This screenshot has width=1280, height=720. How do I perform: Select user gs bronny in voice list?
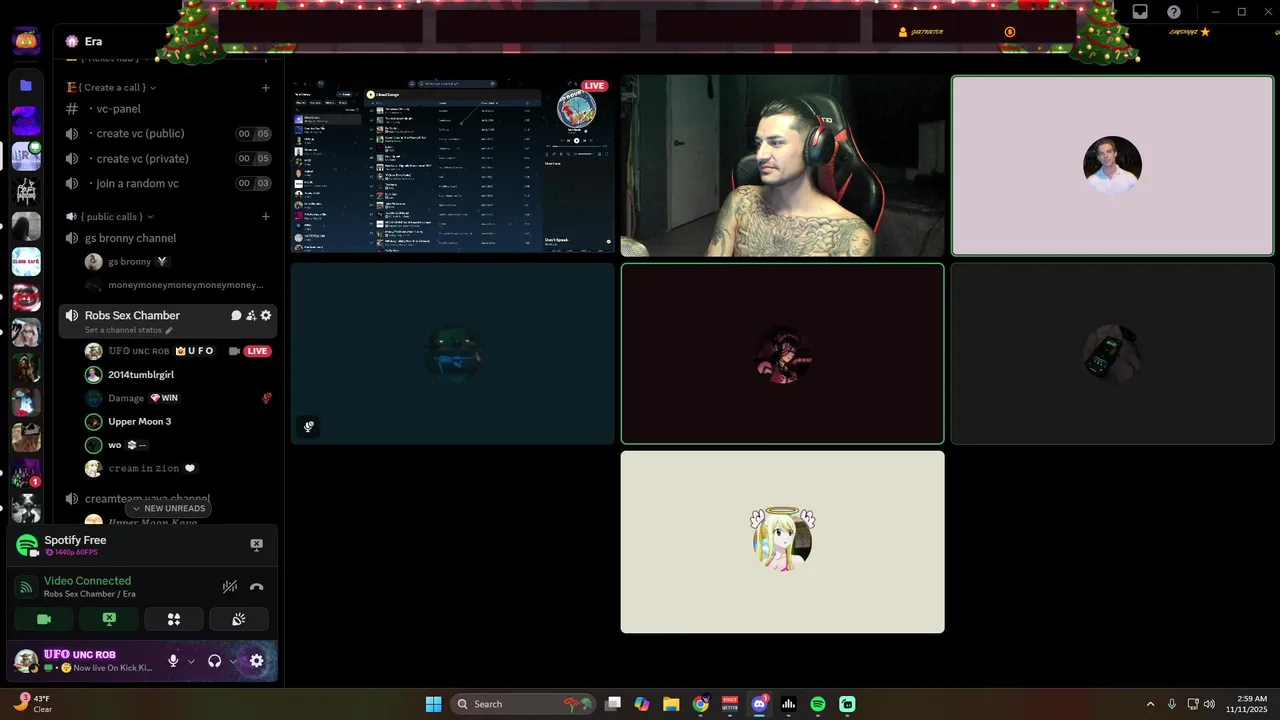pos(178,262)
